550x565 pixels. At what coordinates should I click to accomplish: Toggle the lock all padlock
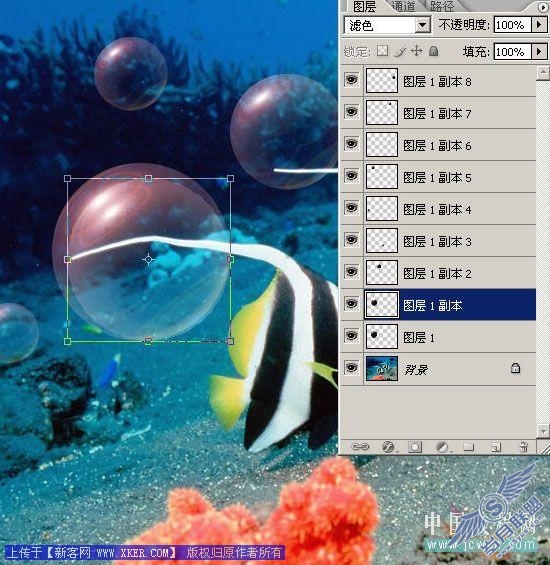click(434, 51)
